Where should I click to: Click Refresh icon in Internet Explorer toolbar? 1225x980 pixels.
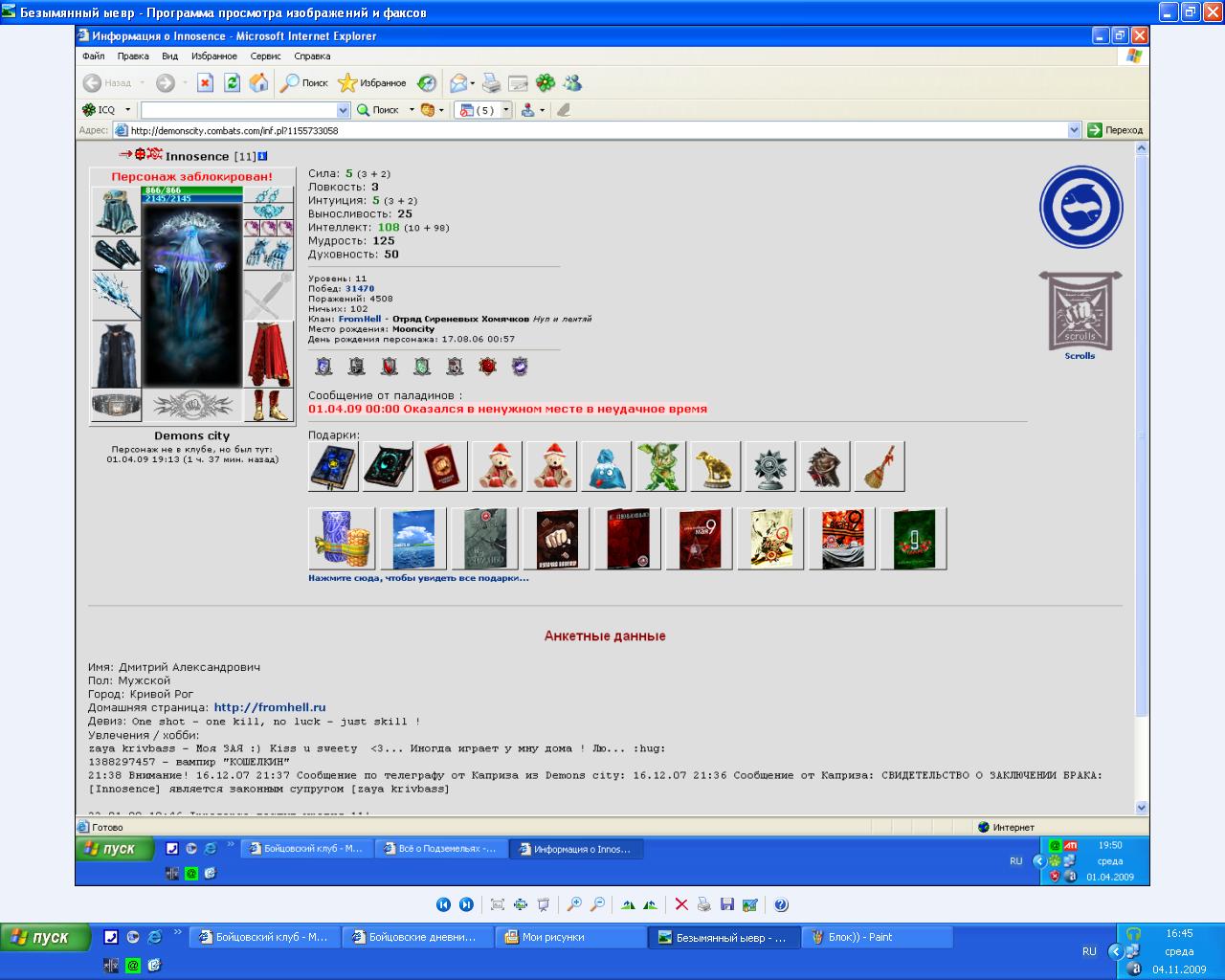coord(232,83)
